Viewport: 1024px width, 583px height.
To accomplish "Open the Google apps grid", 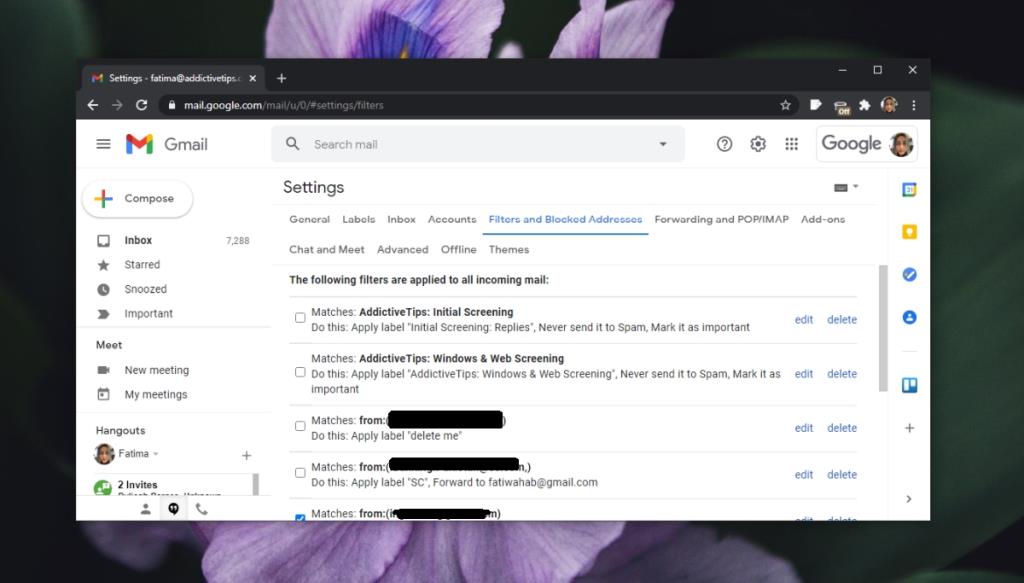I will [x=791, y=143].
